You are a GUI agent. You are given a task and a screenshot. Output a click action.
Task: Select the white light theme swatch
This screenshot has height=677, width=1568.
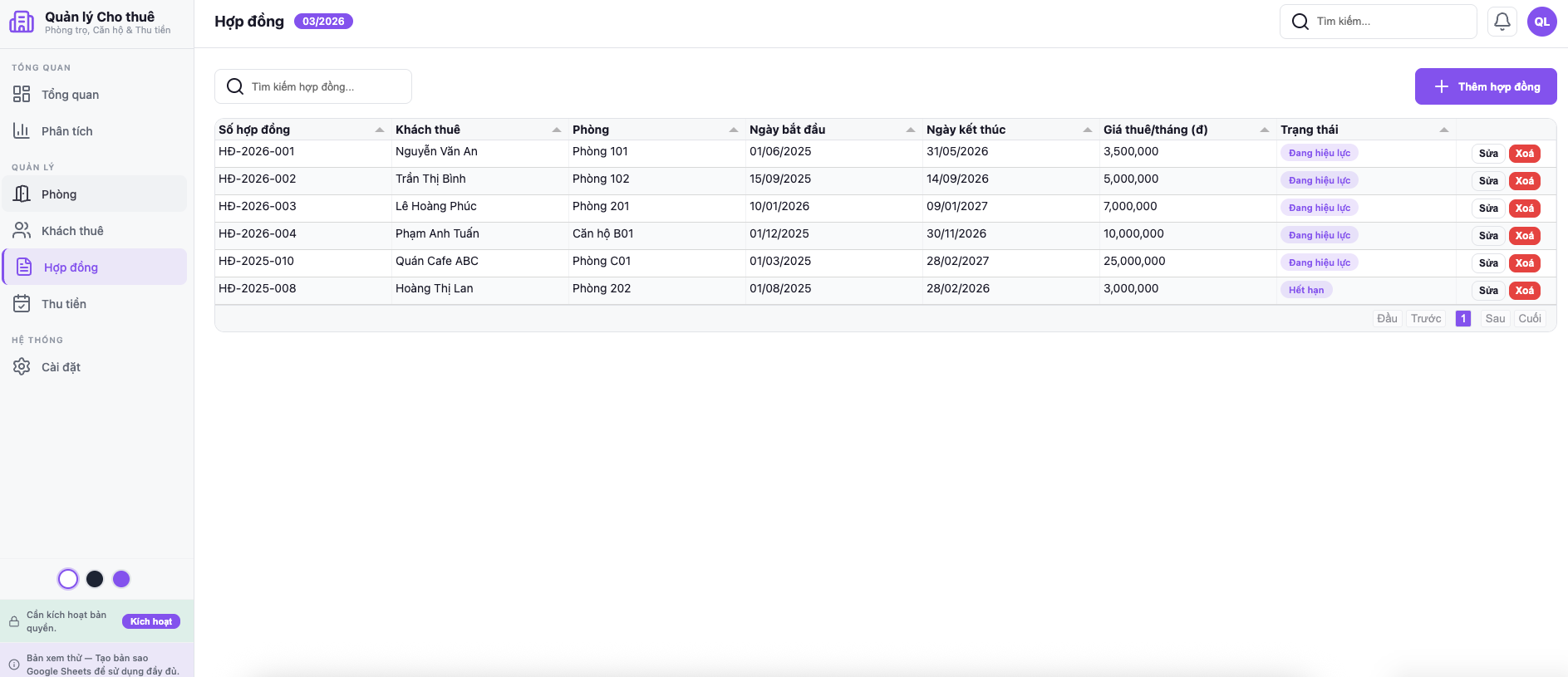click(x=68, y=579)
